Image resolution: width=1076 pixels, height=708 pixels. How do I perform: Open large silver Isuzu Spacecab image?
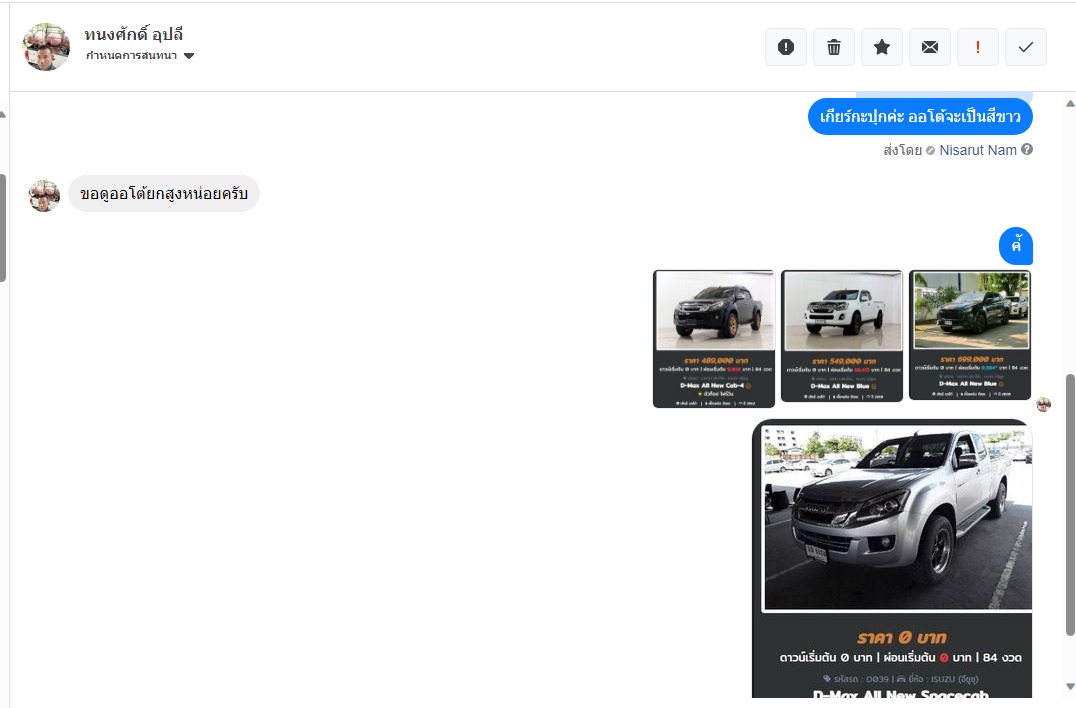[892, 558]
